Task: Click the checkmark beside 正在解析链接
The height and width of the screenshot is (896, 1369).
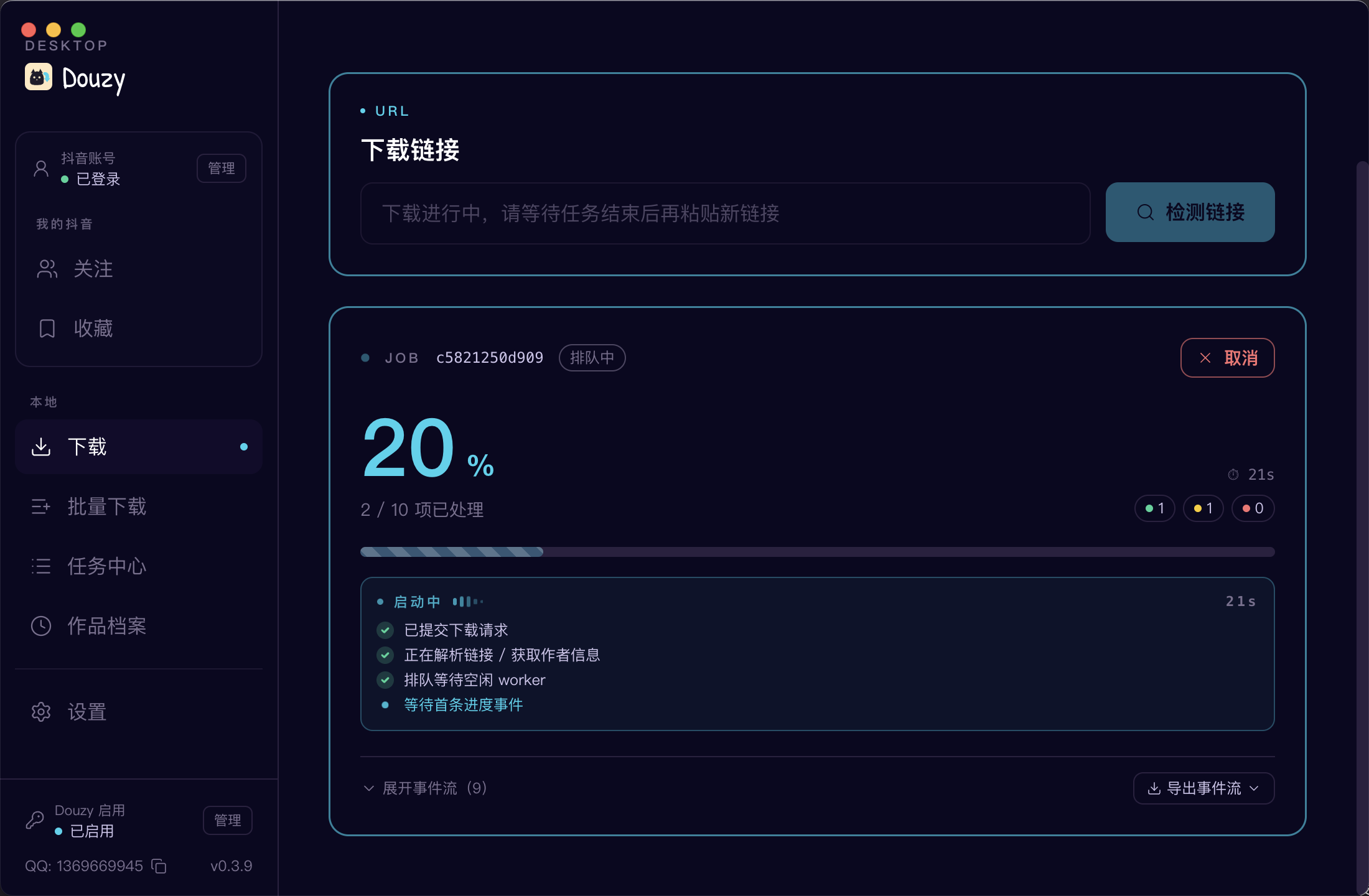Action: tap(385, 655)
